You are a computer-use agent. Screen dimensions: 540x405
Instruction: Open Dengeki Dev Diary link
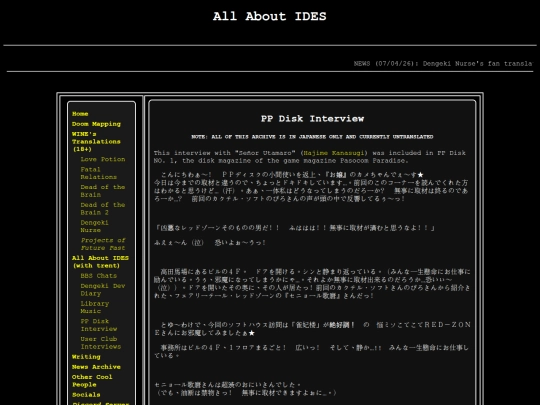coord(103,290)
